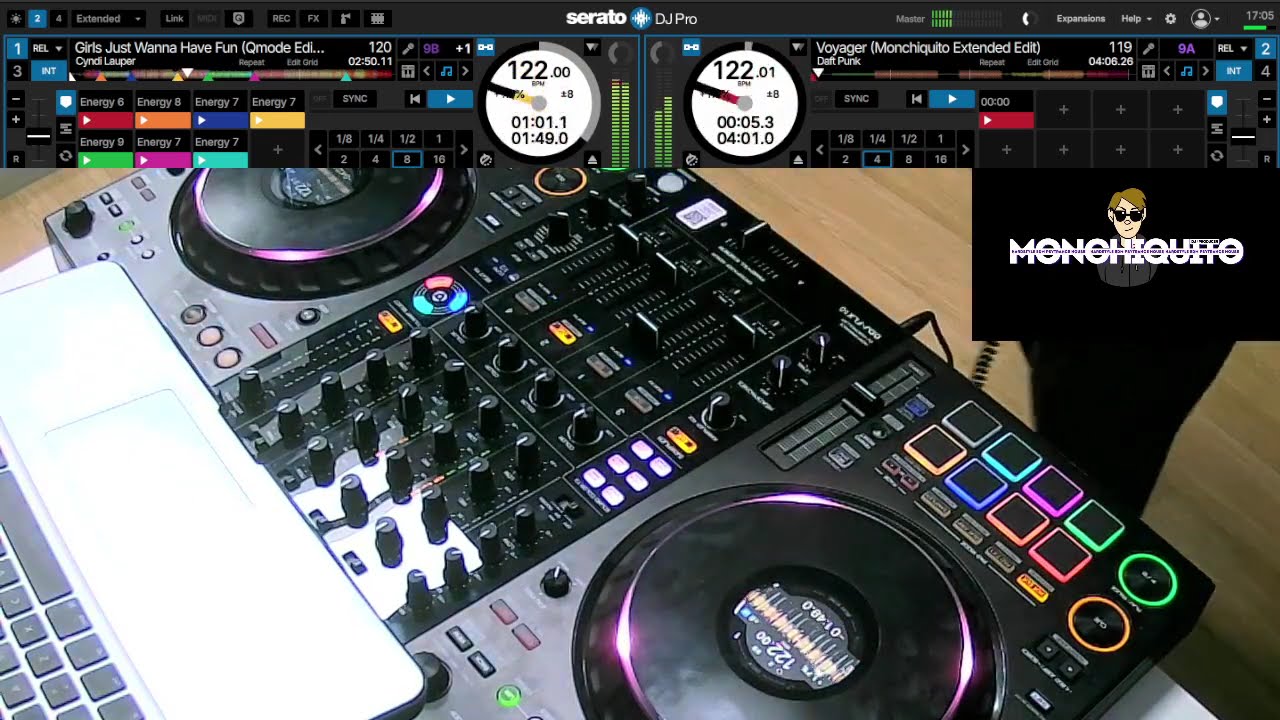Eject track from deck 2
The height and width of the screenshot is (720, 1280).
click(798, 159)
